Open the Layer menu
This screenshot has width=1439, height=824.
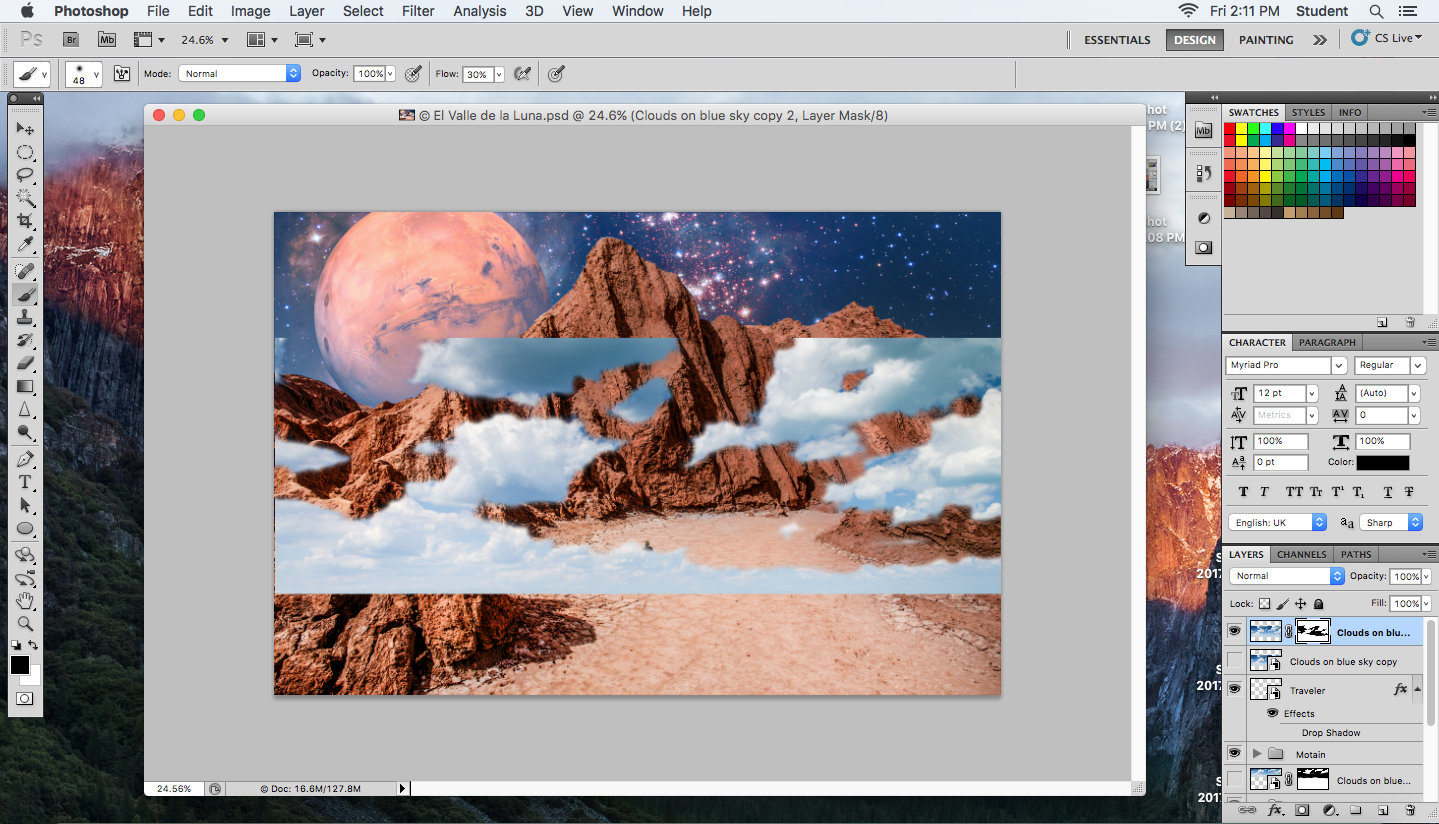(306, 11)
